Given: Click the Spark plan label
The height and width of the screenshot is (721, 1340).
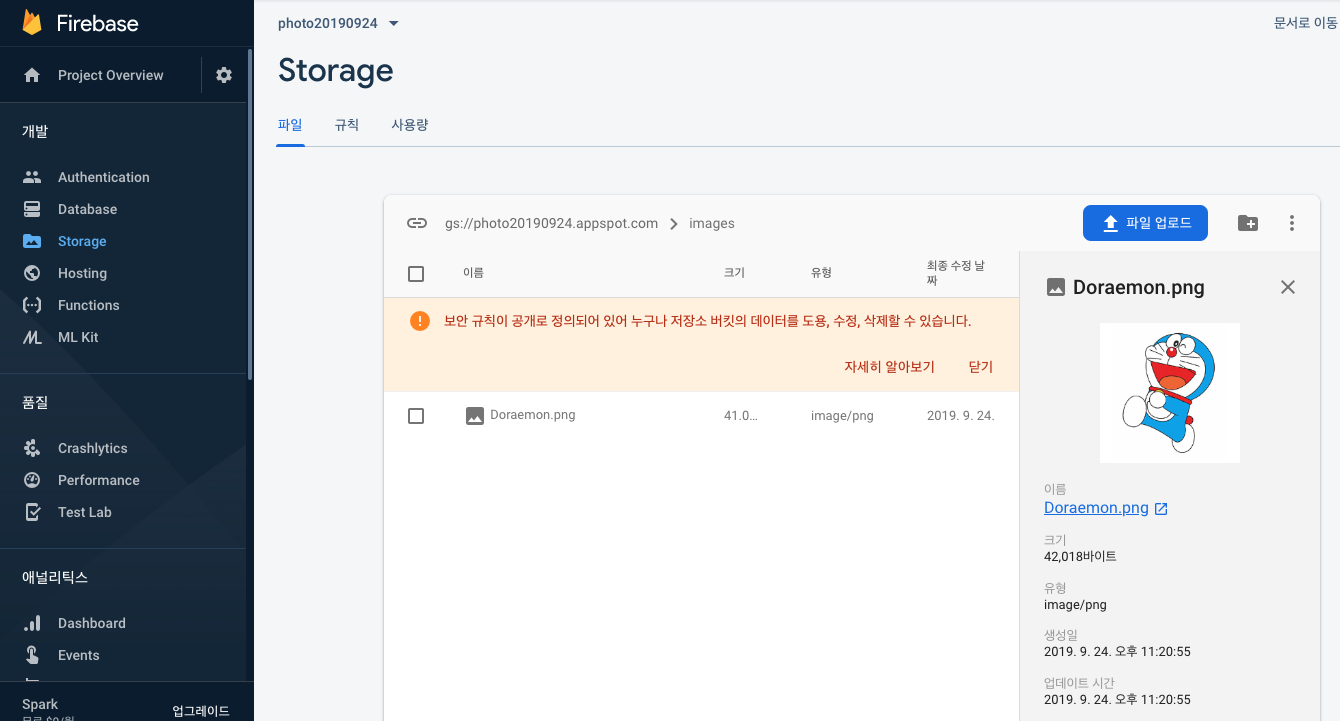Looking at the screenshot, I should point(40,704).
